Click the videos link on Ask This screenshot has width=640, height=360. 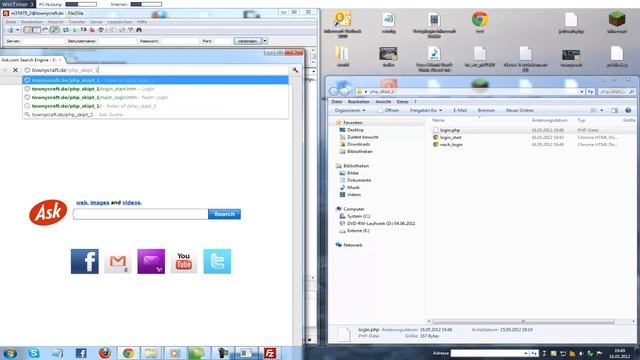(x=131, y=202)
